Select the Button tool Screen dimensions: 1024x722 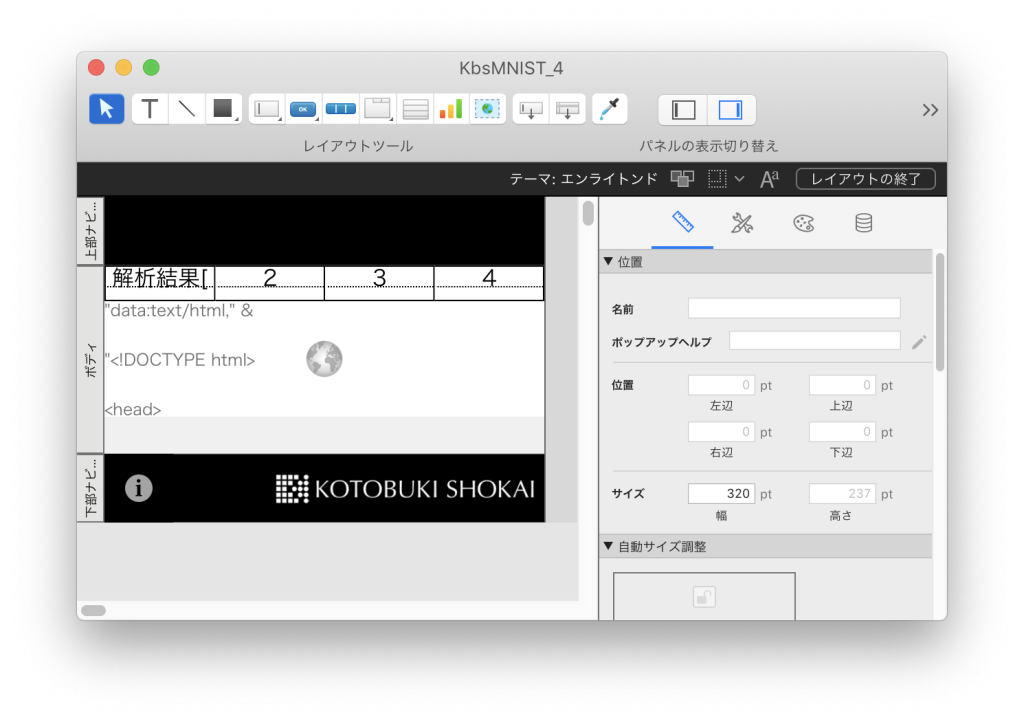coord(303,109)
